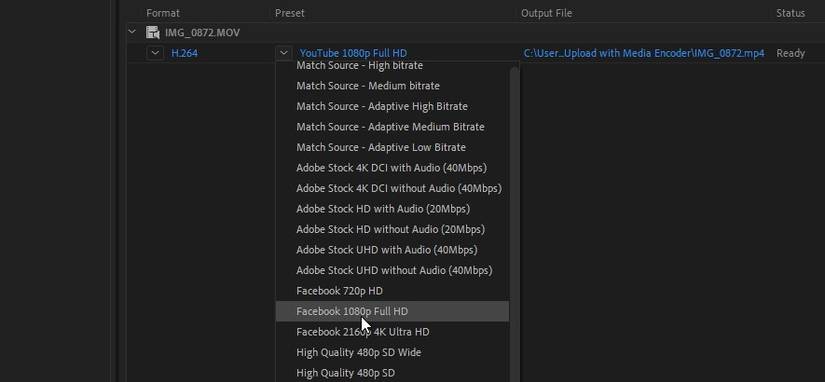The image size is (825, 382).
Task: Select Match Source - Medium bitrate preset
Action: pos(392,86)
